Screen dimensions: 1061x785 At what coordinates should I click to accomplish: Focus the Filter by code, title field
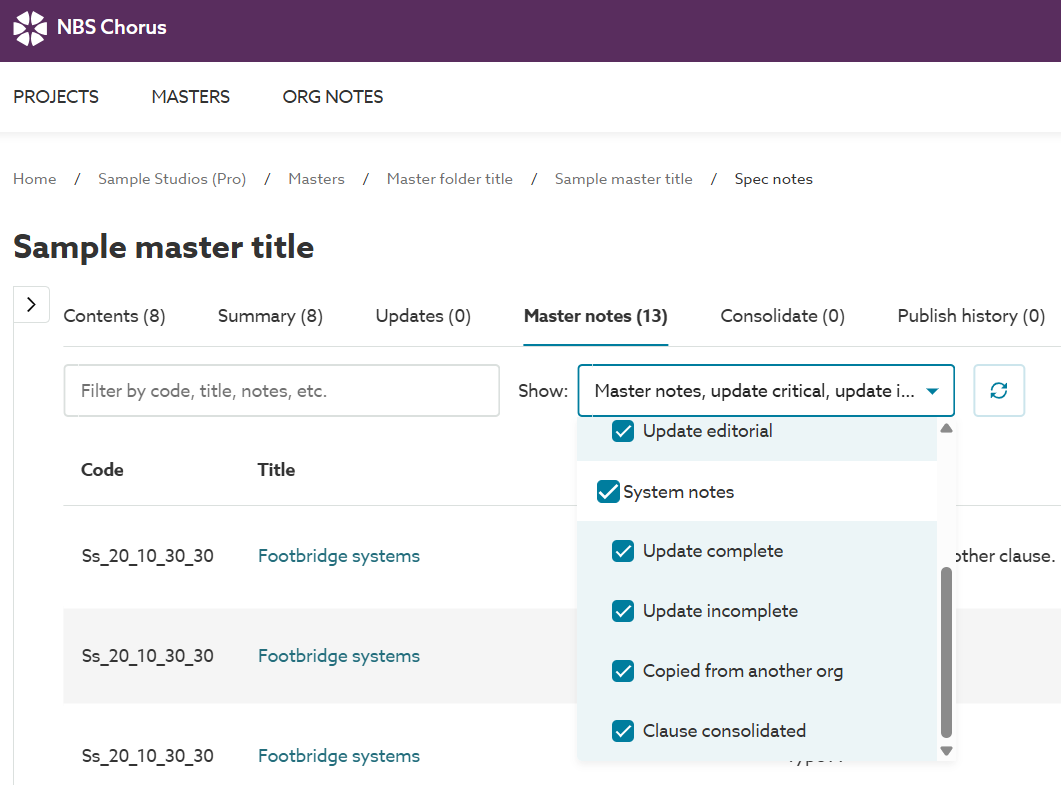(281, 390)
